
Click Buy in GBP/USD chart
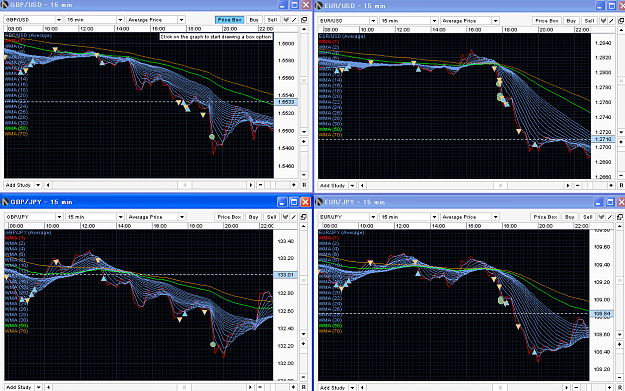click(x=254, y=20)
